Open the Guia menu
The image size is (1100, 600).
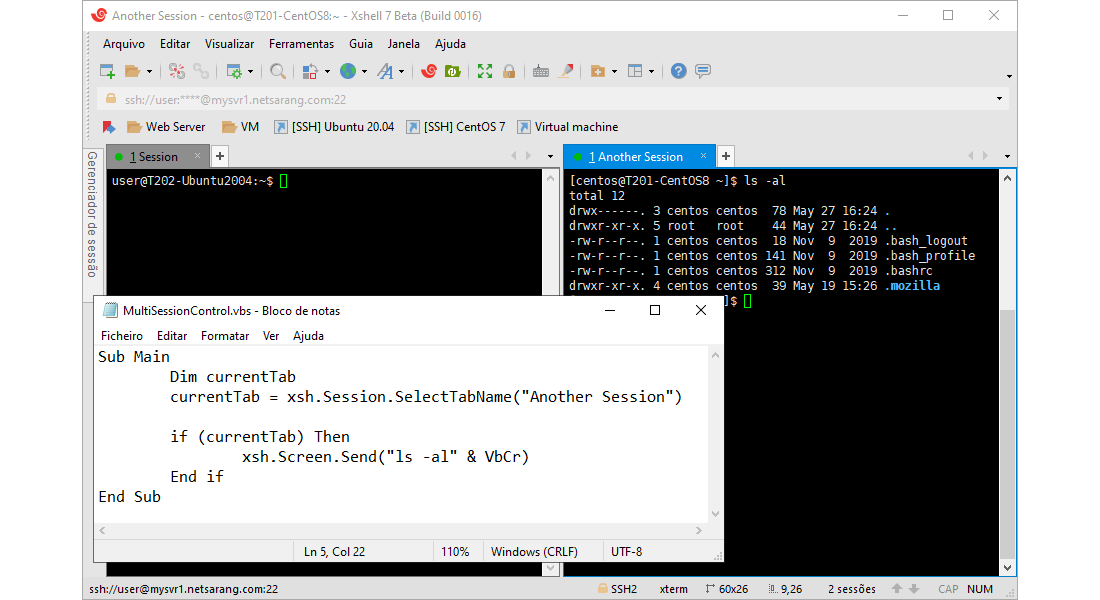pos(361,44)
